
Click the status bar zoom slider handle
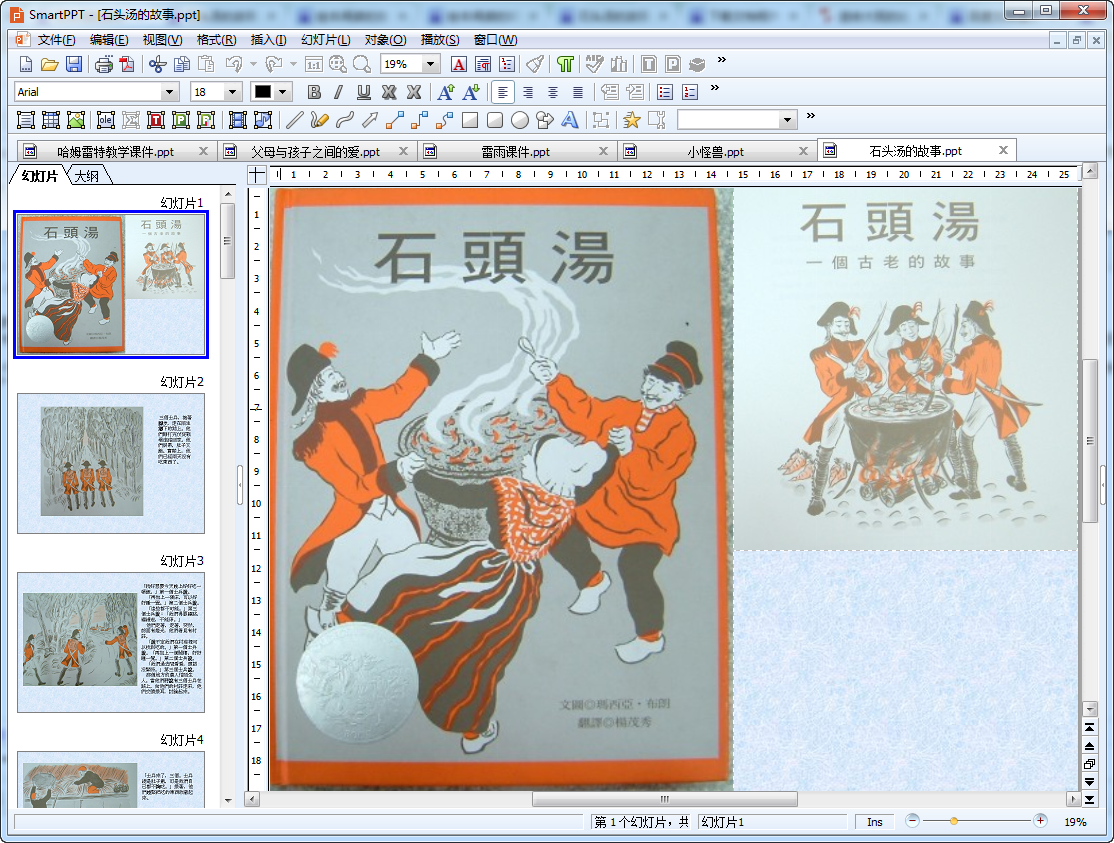tap(953, 822)
